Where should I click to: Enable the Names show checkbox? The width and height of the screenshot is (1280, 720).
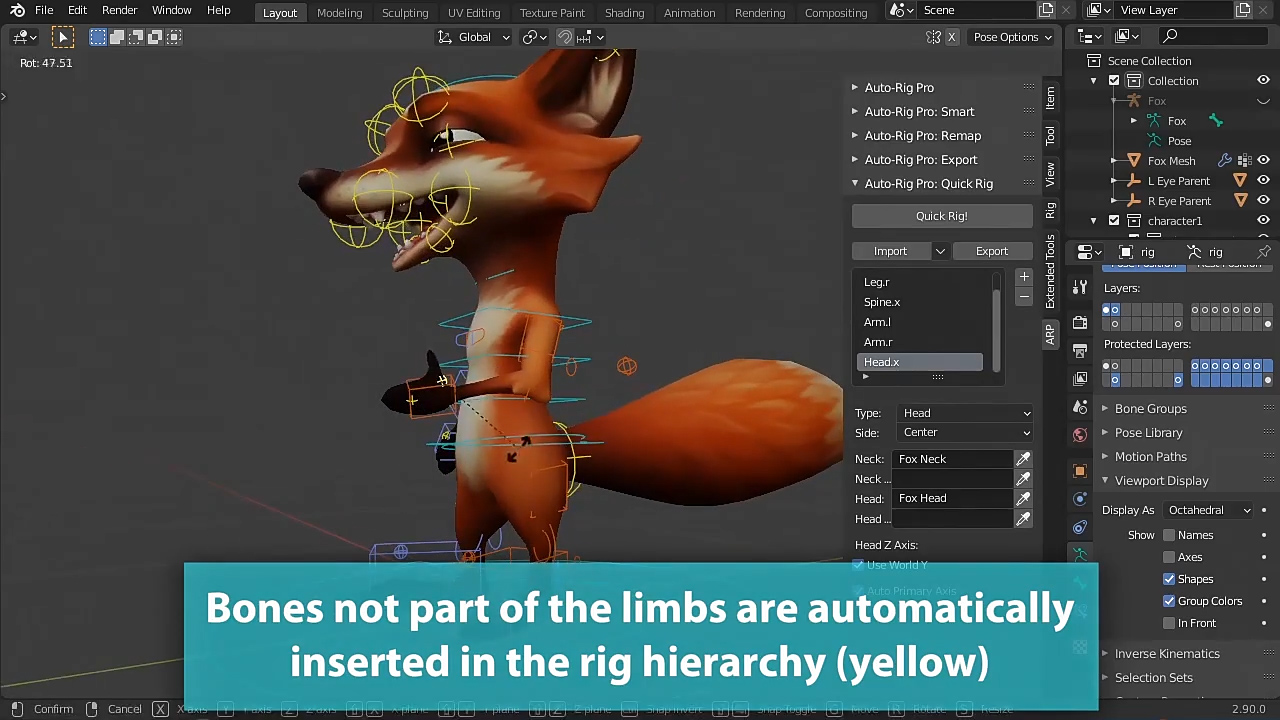tap(1169, 535)
